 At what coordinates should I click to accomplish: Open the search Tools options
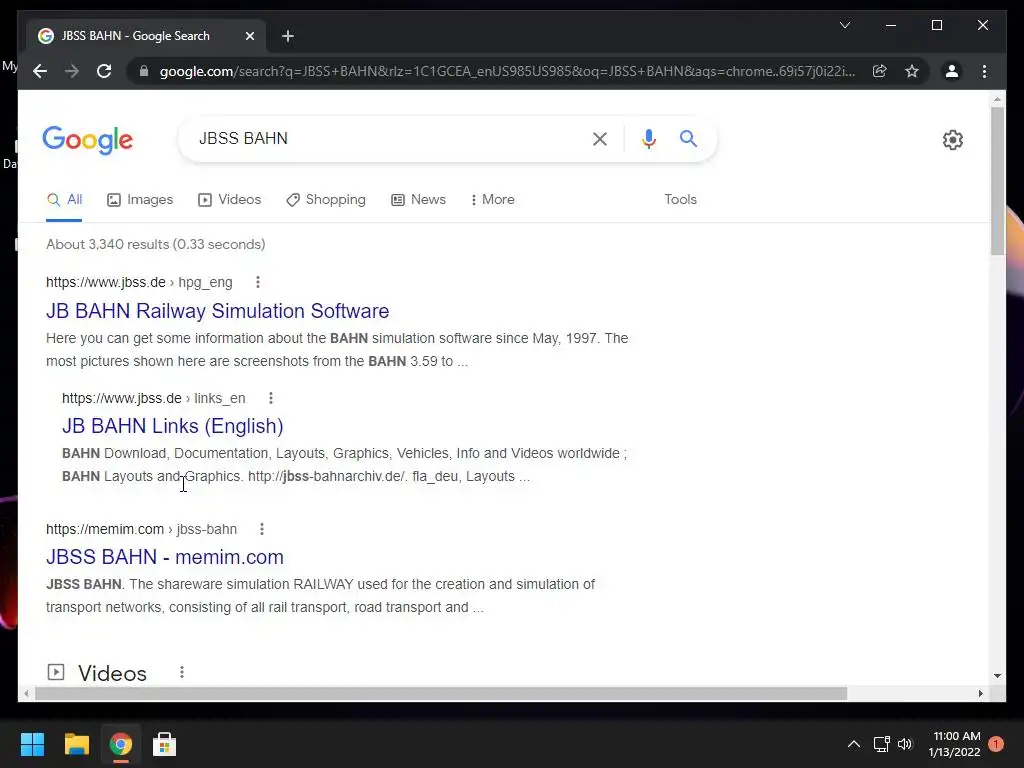coord(680,200)
